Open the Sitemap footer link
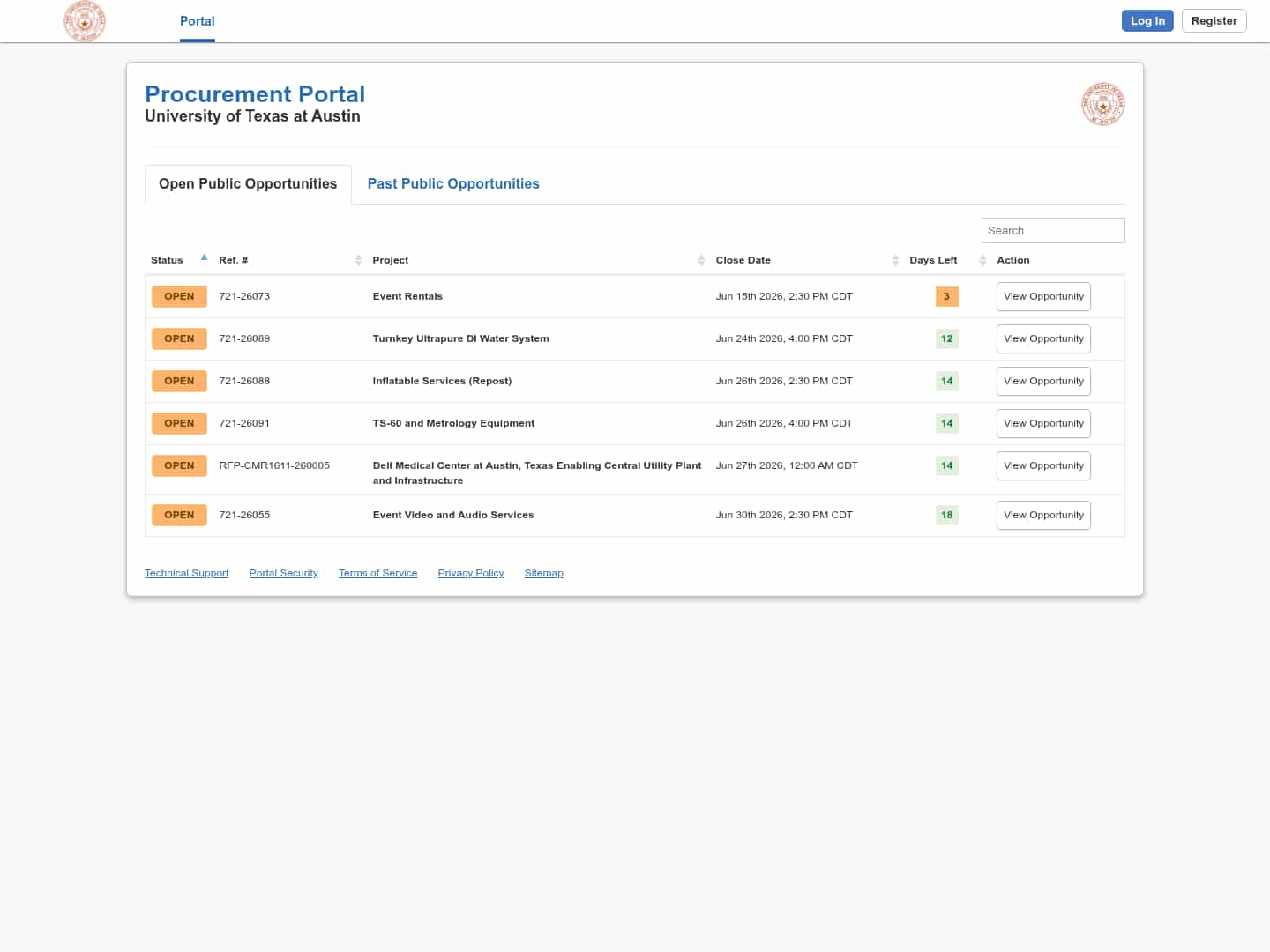 [543, 574]
